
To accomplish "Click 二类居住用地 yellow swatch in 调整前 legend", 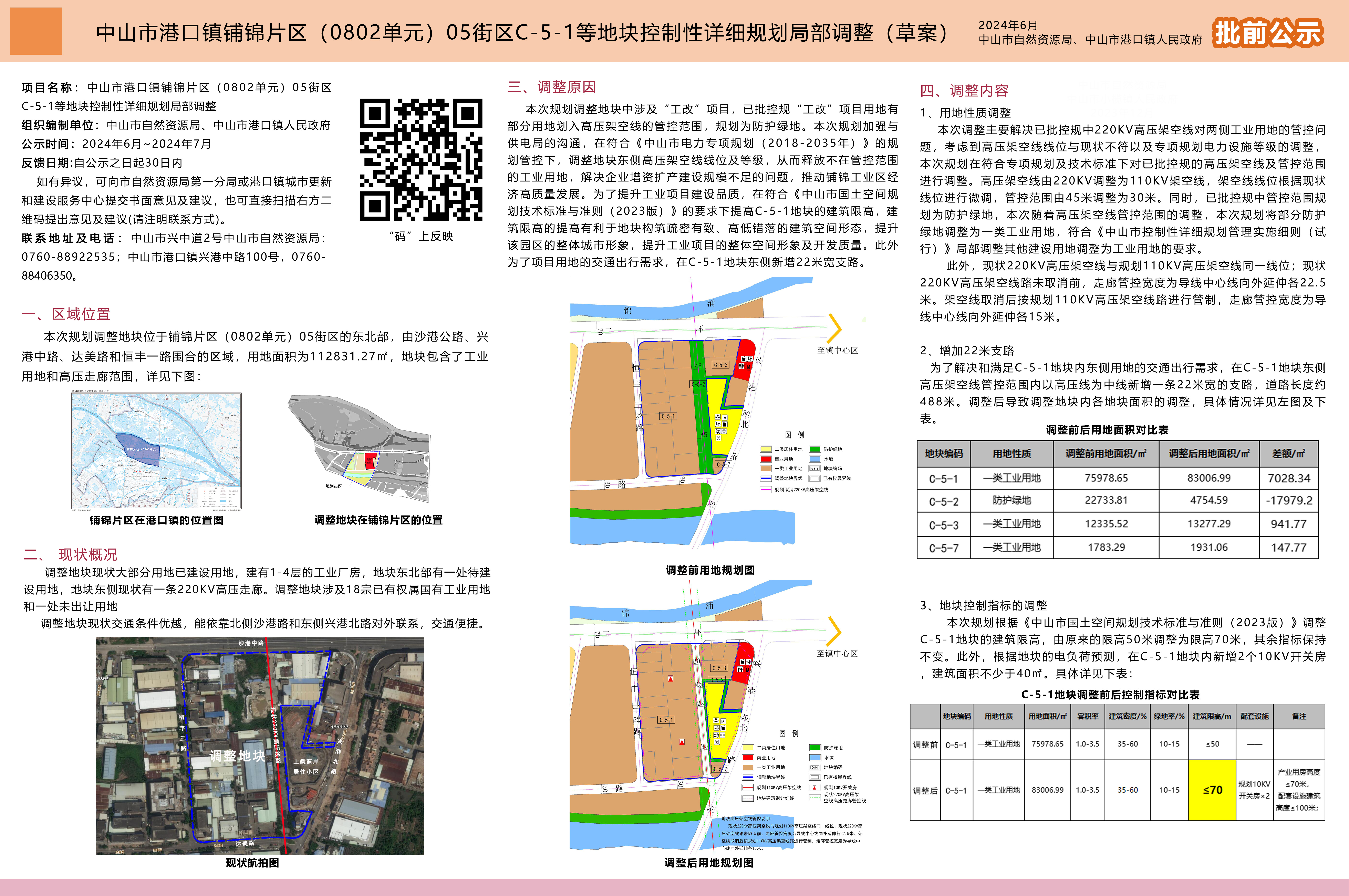I will 766,449.
